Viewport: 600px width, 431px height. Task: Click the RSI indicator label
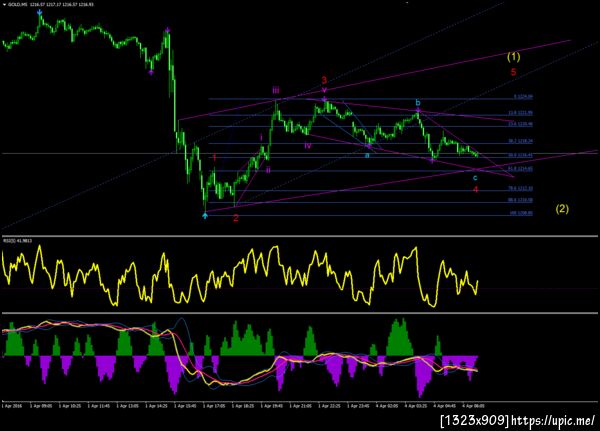[18, 241]
